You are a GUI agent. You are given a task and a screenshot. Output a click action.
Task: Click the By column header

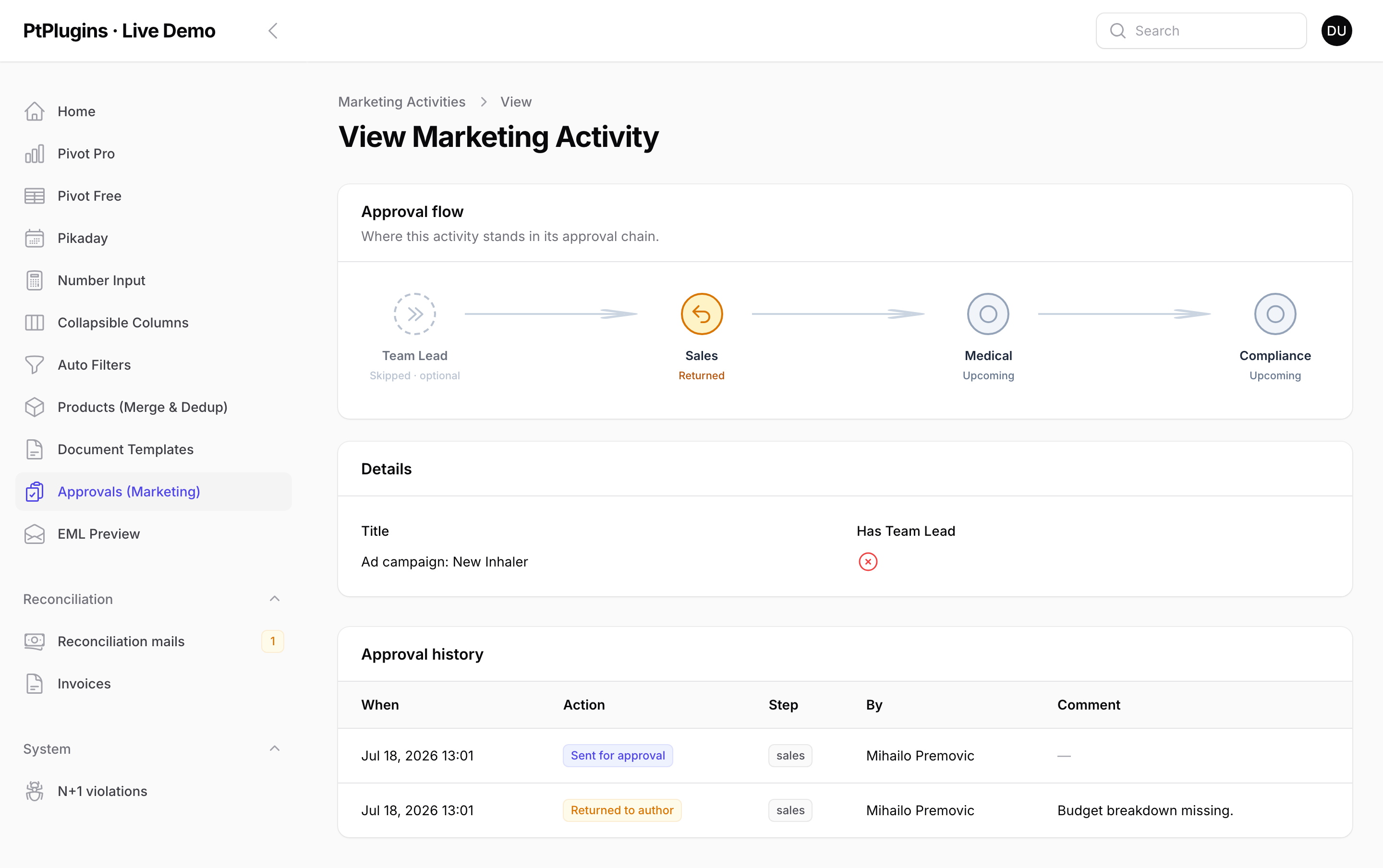pos(874,705)
